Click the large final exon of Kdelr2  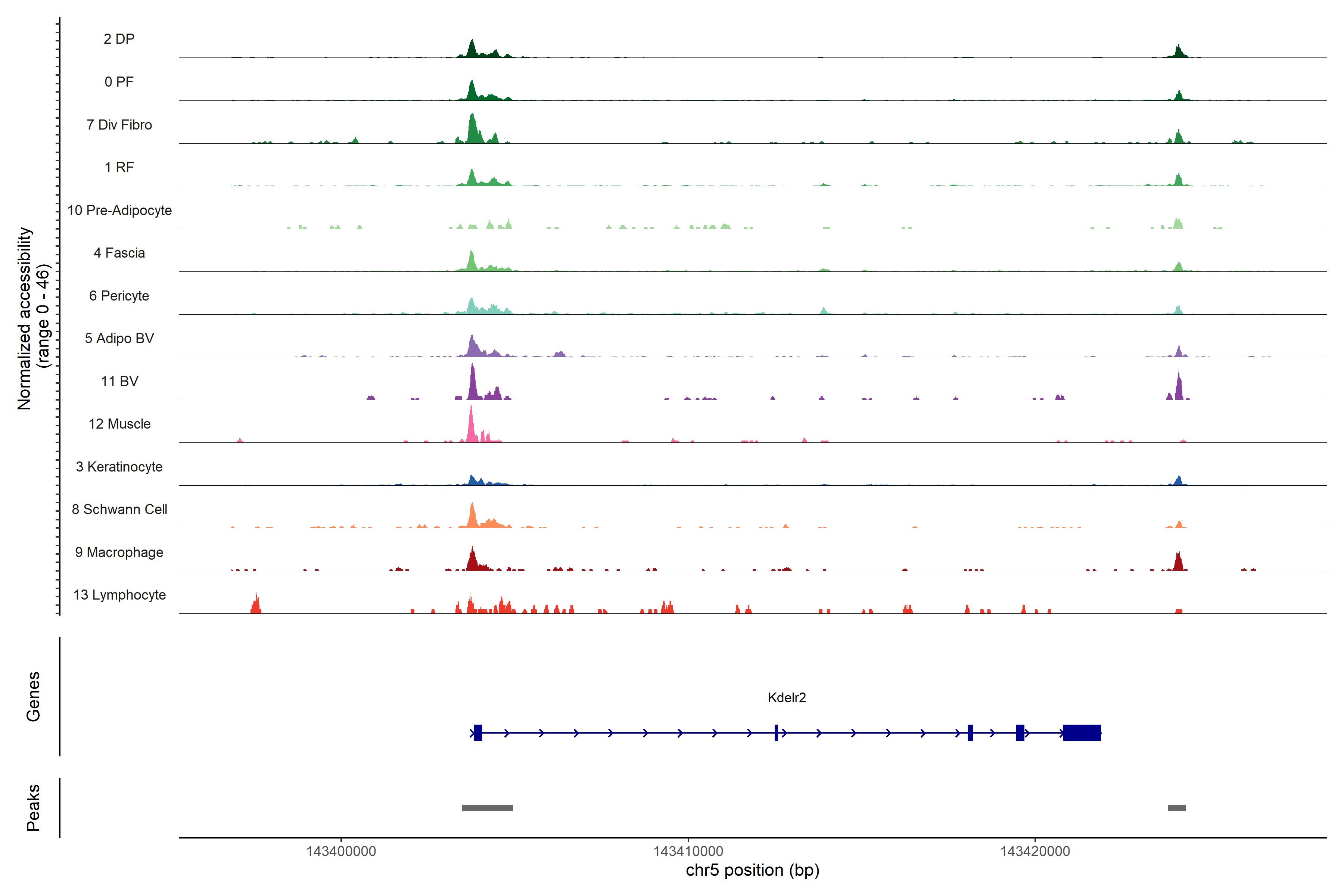point(1081,732)
